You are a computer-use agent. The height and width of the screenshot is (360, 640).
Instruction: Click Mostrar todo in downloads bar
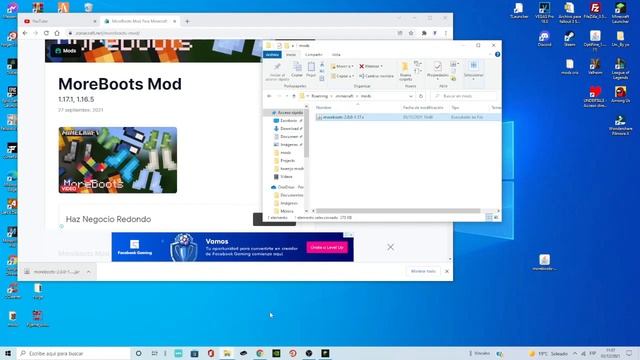(423, 271)
